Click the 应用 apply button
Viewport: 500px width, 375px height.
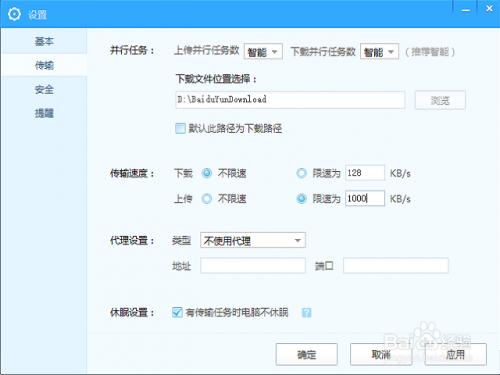point(455,355)
